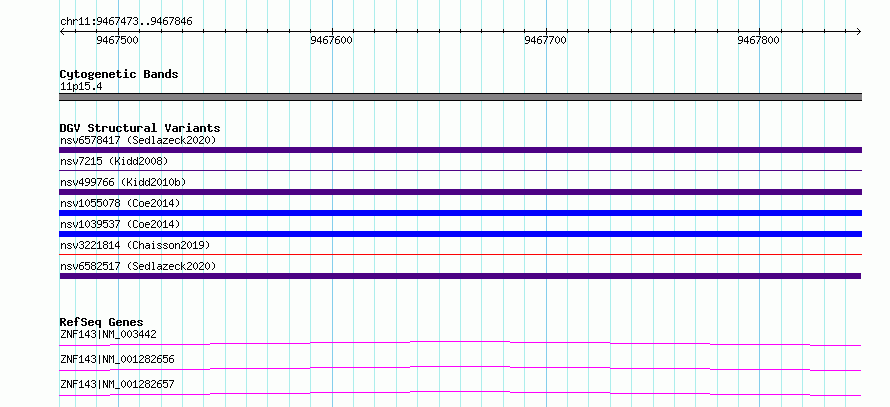Screen dimensions: 890x407
Task: Open the ZNF143|NM_001282656 transcript label
Action: click(x=117, y=359)
